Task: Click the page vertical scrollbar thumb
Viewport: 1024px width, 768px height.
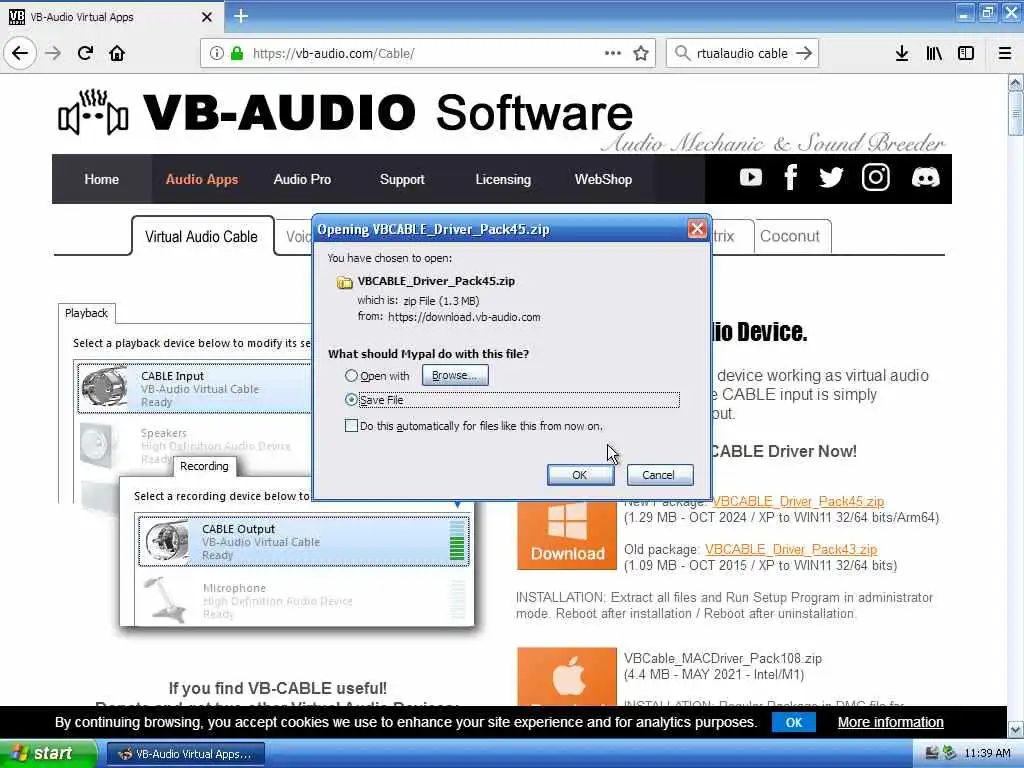Action: point(1016,113)
